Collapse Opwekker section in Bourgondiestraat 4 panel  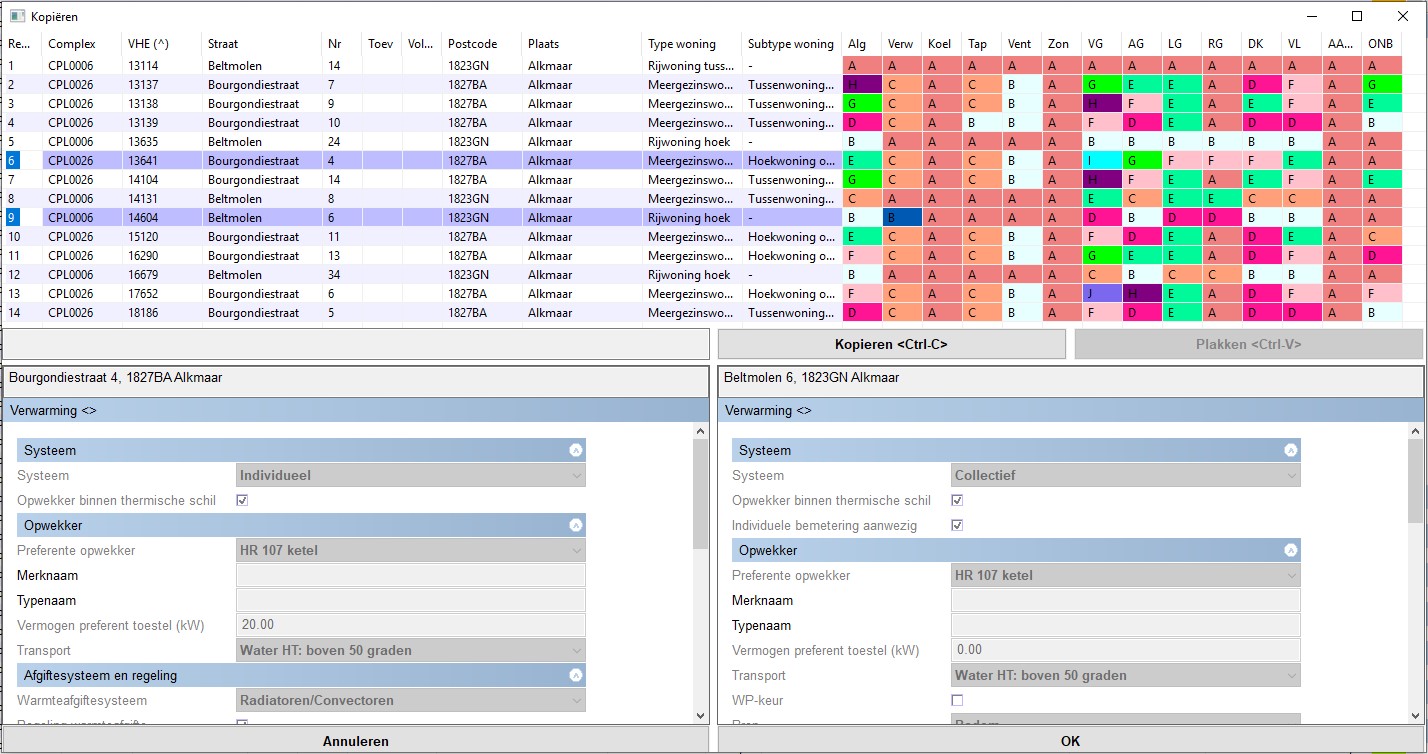click(576, 525)
